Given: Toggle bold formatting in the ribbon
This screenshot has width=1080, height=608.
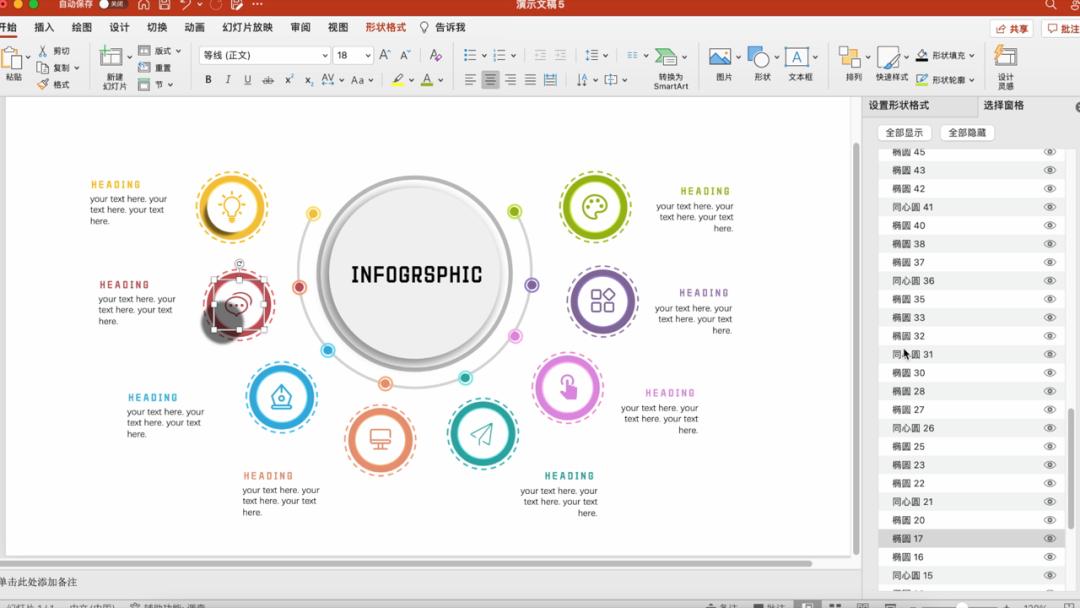Looking at the screenshot, I should coord(208,80).
